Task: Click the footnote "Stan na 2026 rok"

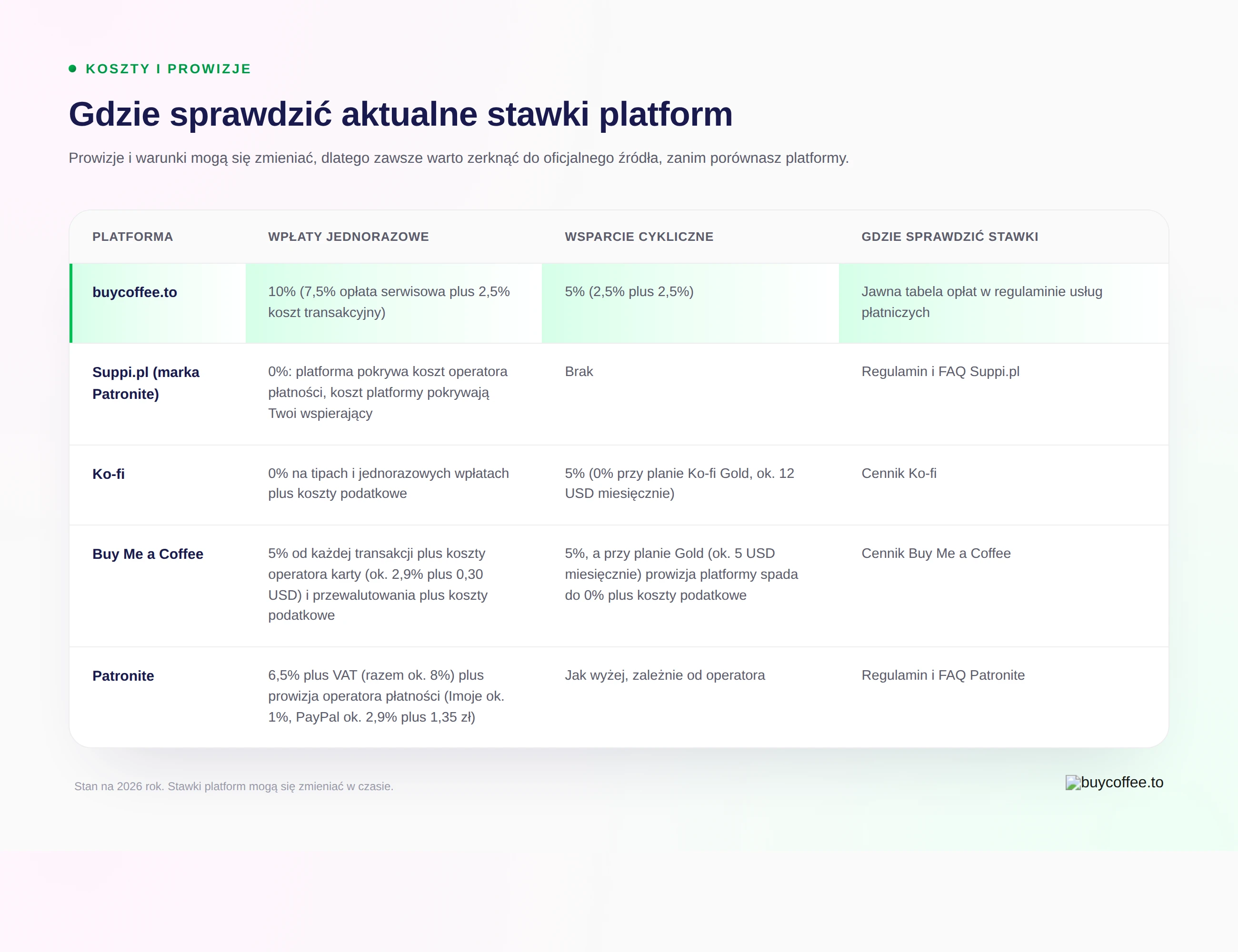Action: [x=233, y=786]
